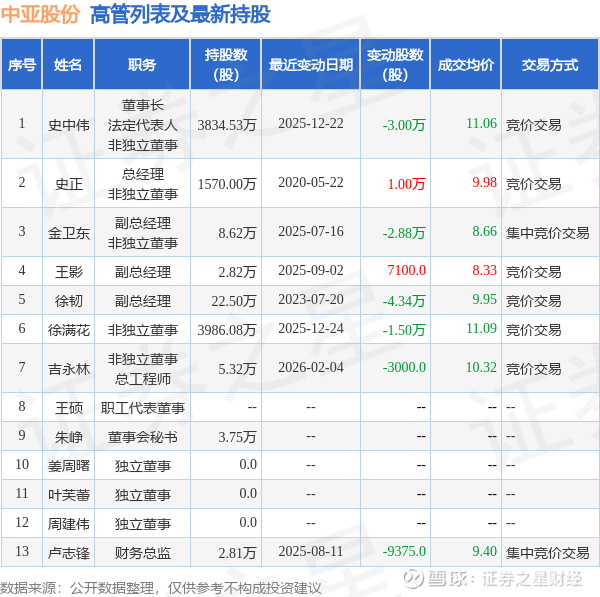600x597 pixels.
Task: Click the average price 9.98
Action: (x=484, y=182)
